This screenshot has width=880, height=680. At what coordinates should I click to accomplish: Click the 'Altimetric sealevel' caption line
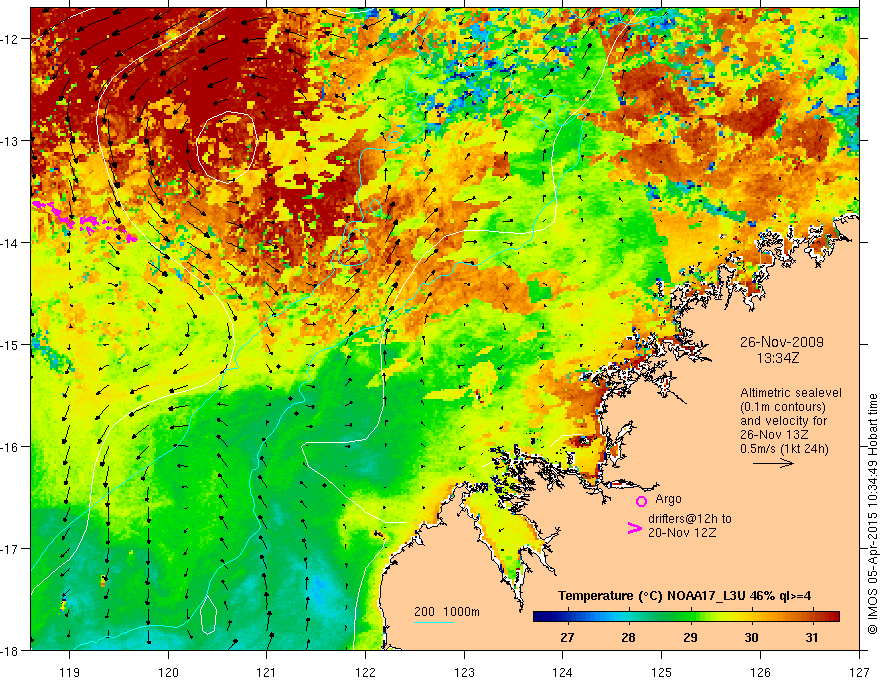pos(791,393)
